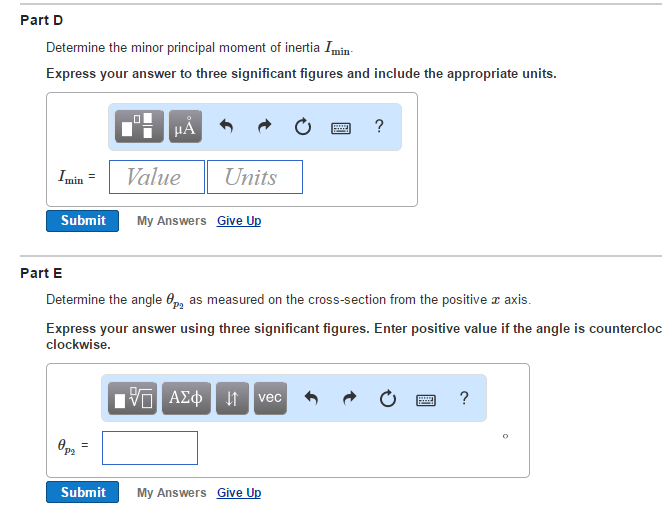Undo last entry in Part E
This screenshot has width=662, height=525.
pyautogui.click(x=311, y=399)
